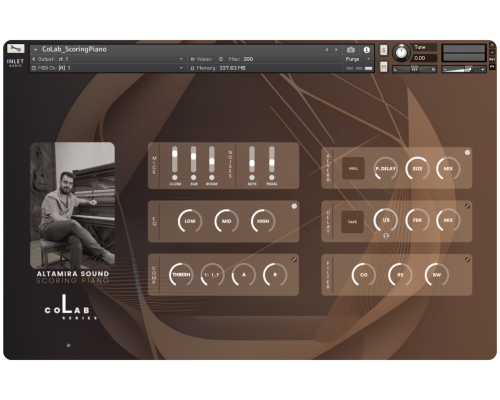Toggle the Sub mic on/off dot
Screen dimensions: 500x400
[193, 177]
